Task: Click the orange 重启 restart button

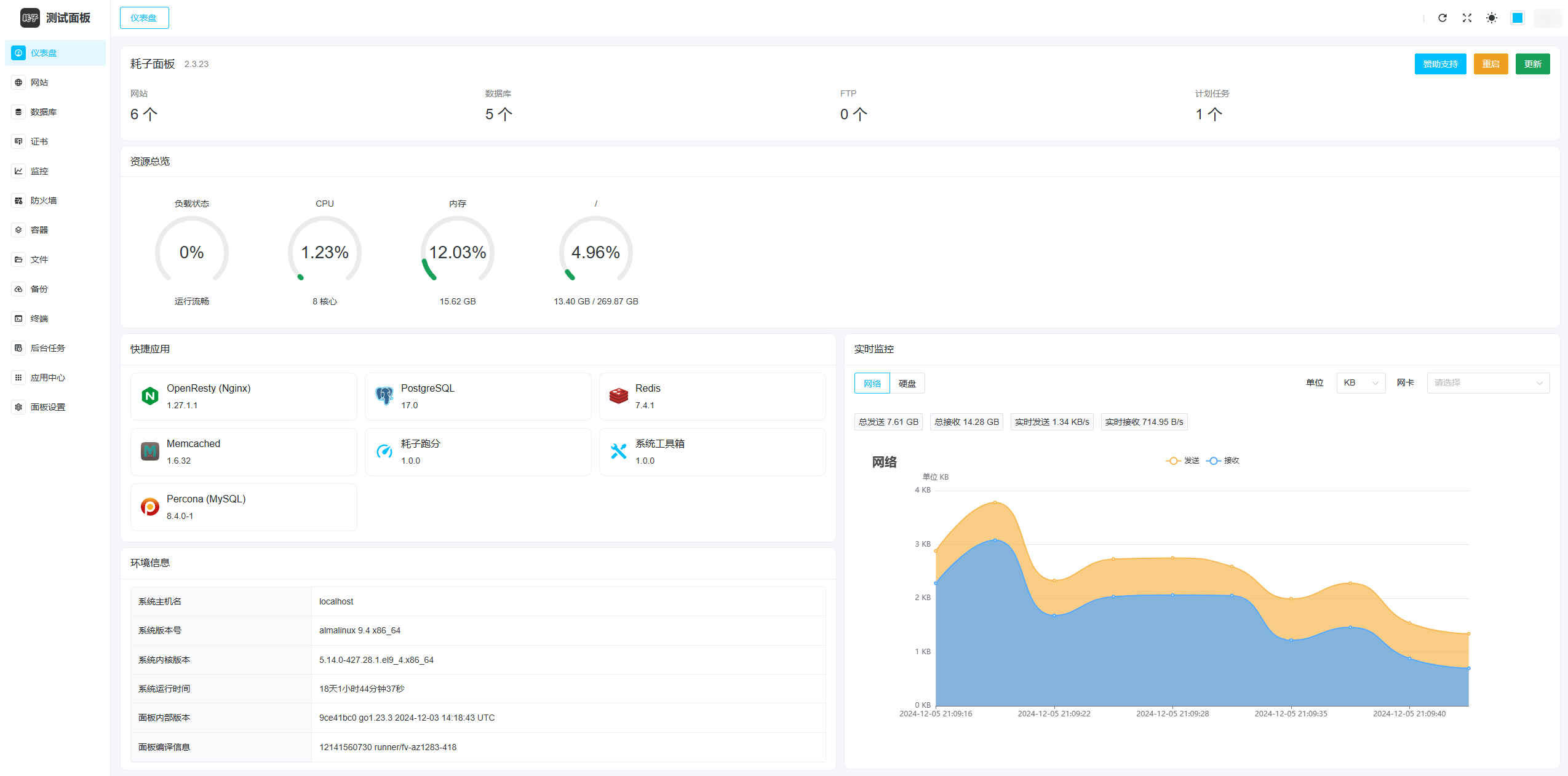Action: click(x=1490, y=64)
